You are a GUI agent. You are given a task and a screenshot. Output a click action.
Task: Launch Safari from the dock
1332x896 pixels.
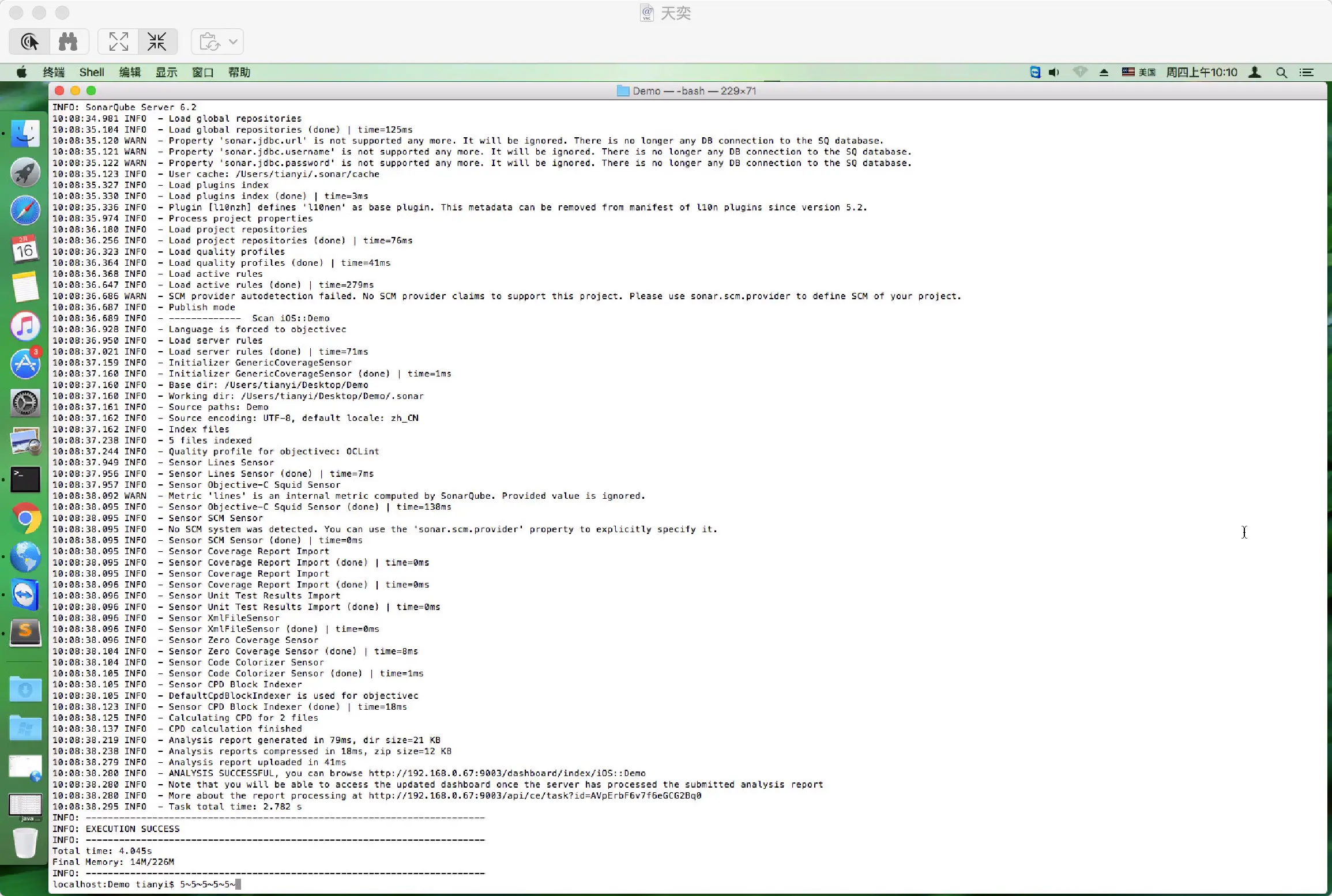(25, 210)
